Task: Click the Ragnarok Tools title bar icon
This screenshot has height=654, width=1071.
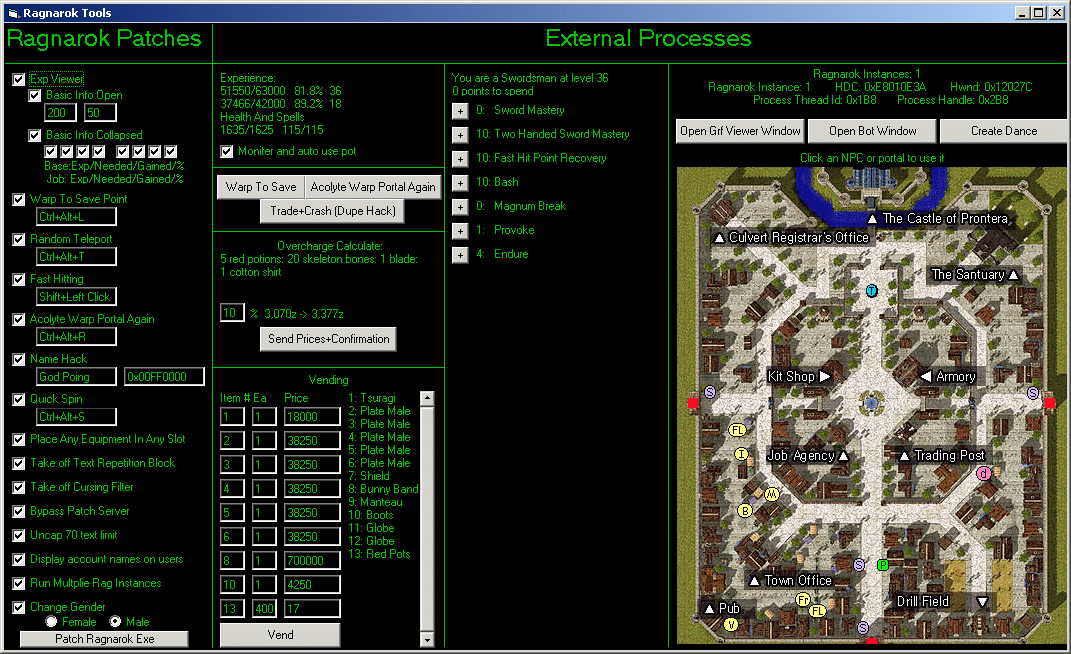Action: click(14, 13)
